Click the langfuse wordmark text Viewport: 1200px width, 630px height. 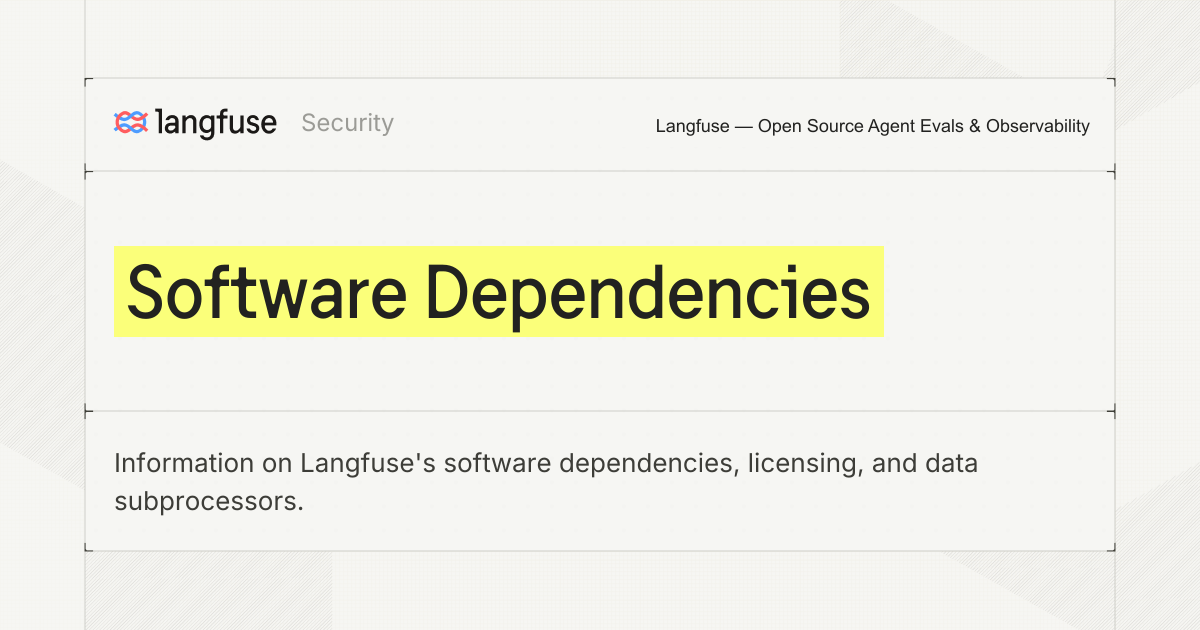[x=217, y=123]
